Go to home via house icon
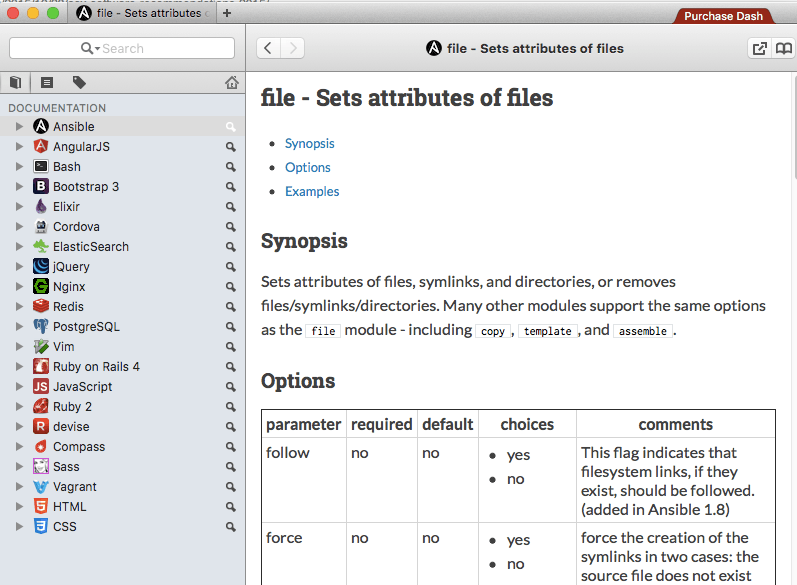This screenshot has width=797, height=585. point(232,82)
